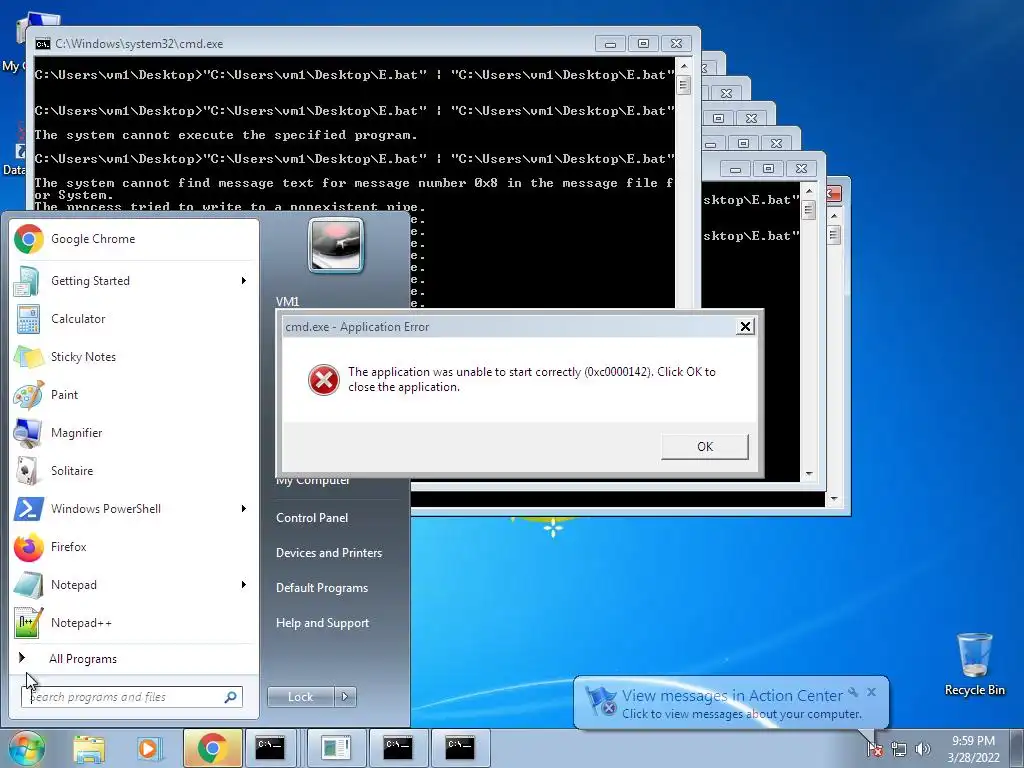Open Default Programs
Viewport: 1024px width, 768px height.
click(x=321, y=588)
